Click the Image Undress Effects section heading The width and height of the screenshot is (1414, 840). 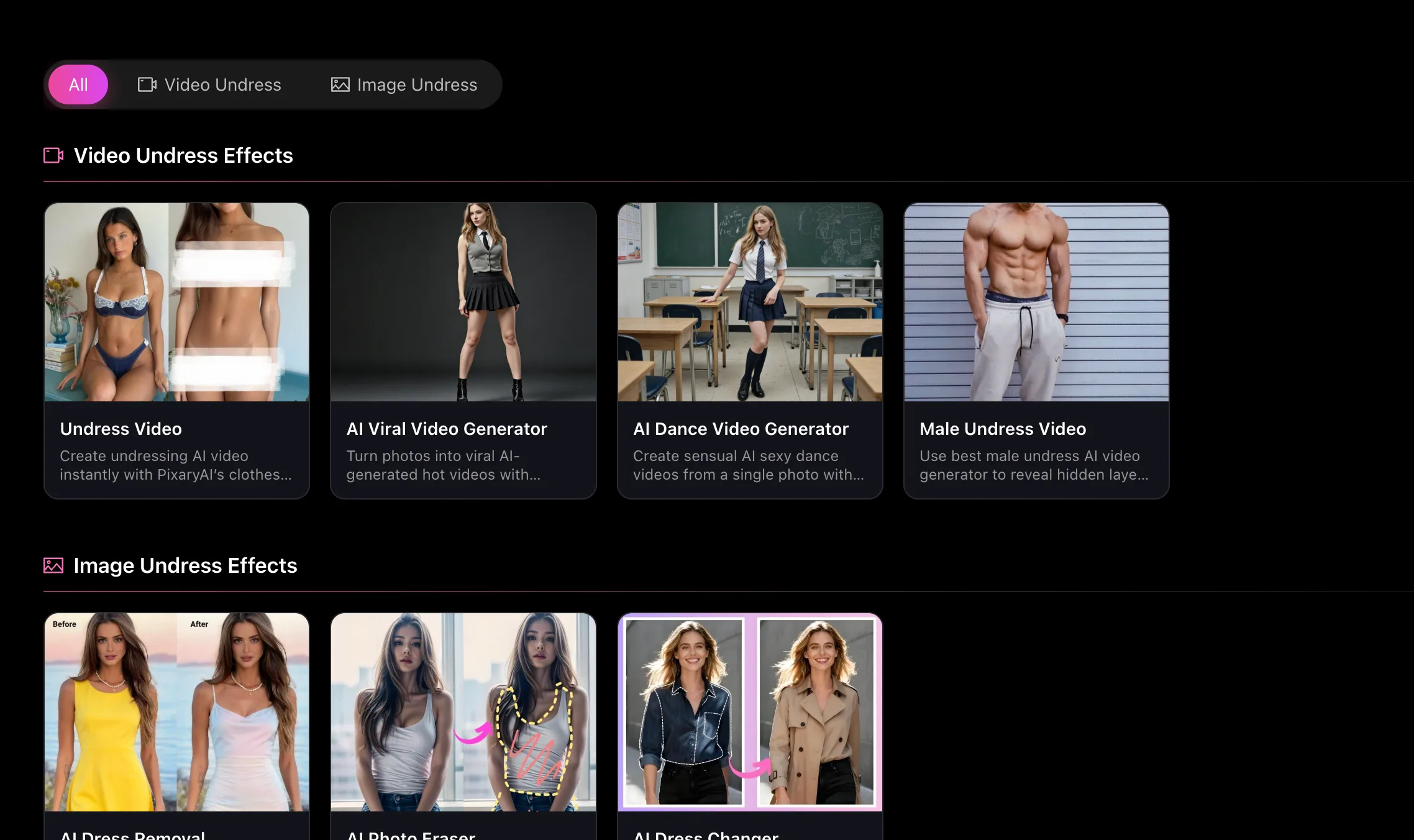[185, 565]
